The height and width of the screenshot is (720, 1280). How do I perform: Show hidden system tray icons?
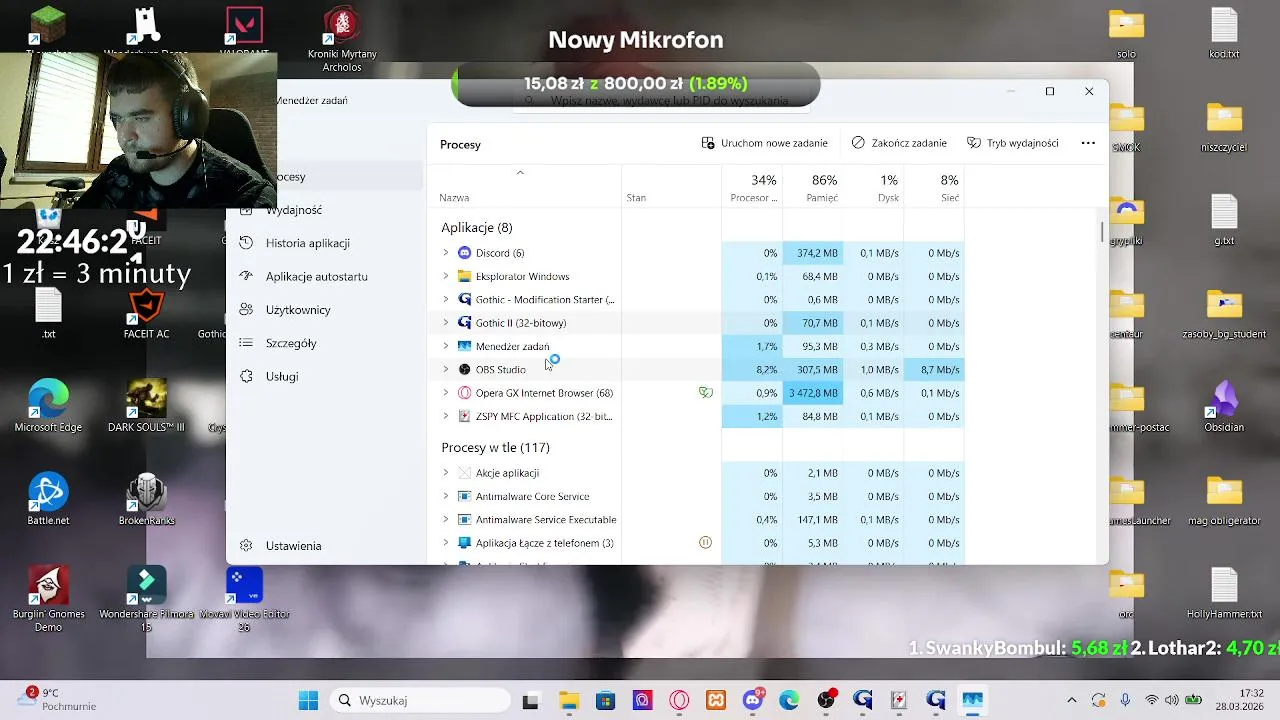pos(1072,700)
